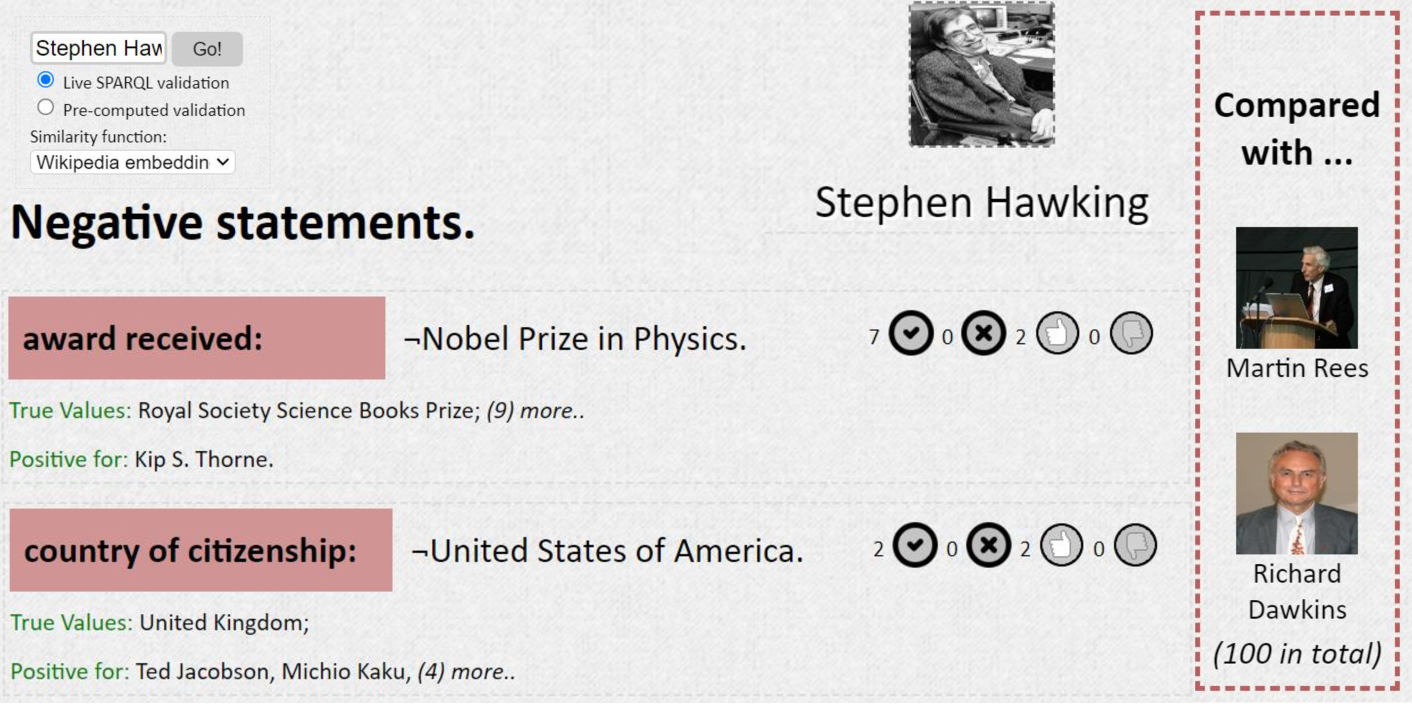Click X icon for citizenship statement

click(989, 546)
